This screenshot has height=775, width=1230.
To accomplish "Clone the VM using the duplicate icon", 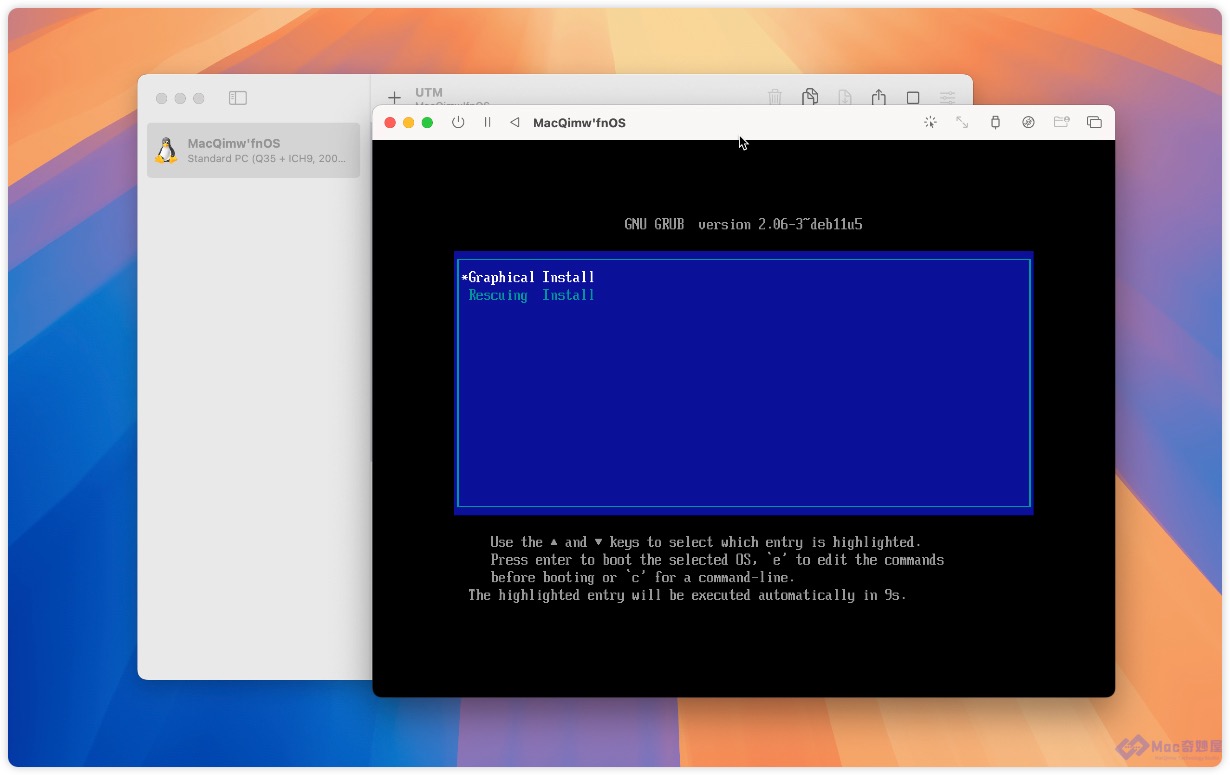I will pos(810,97).
